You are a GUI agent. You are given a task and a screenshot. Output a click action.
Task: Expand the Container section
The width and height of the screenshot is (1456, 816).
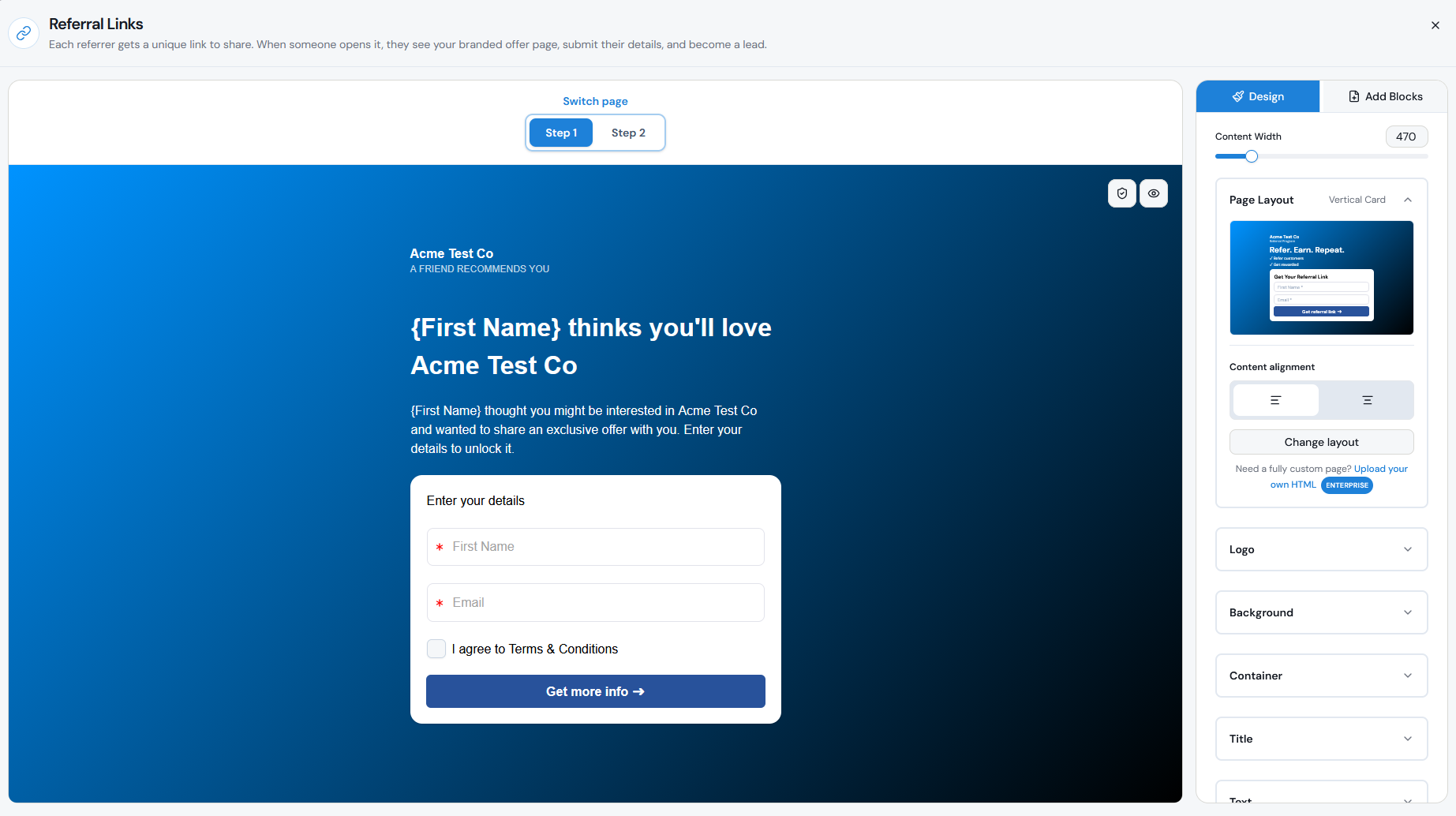[1321, 676]
